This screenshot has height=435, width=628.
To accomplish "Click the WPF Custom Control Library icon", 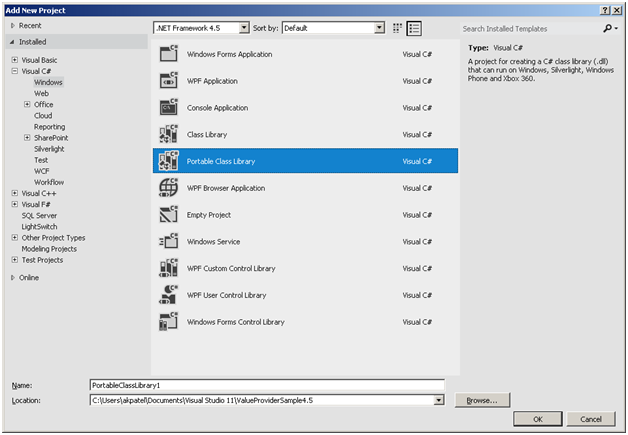I will (x=169, y=268).
